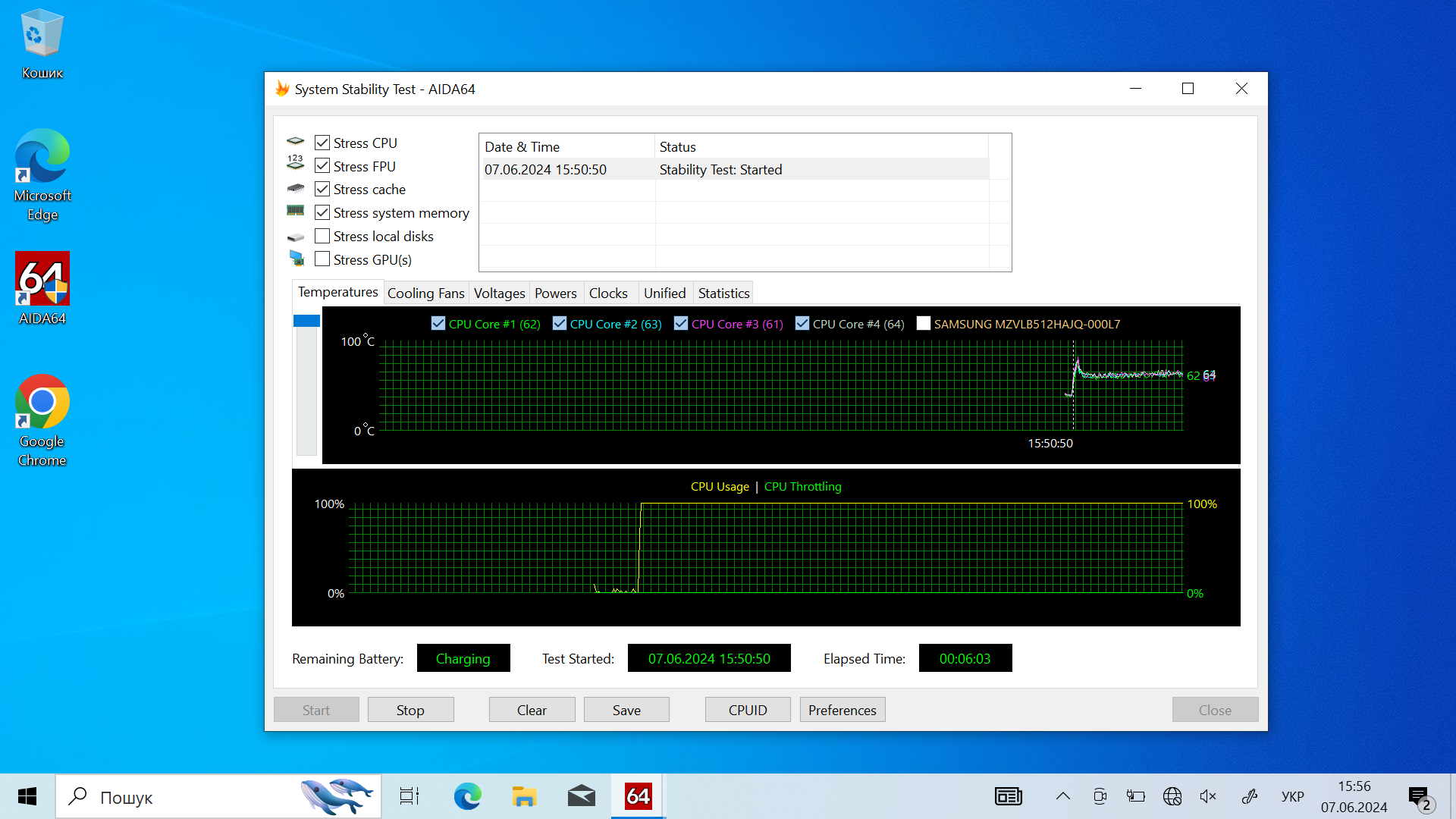Open battery power tray icon
The height and width of the screenshot is (819, 1456).
click(1135, 796)
